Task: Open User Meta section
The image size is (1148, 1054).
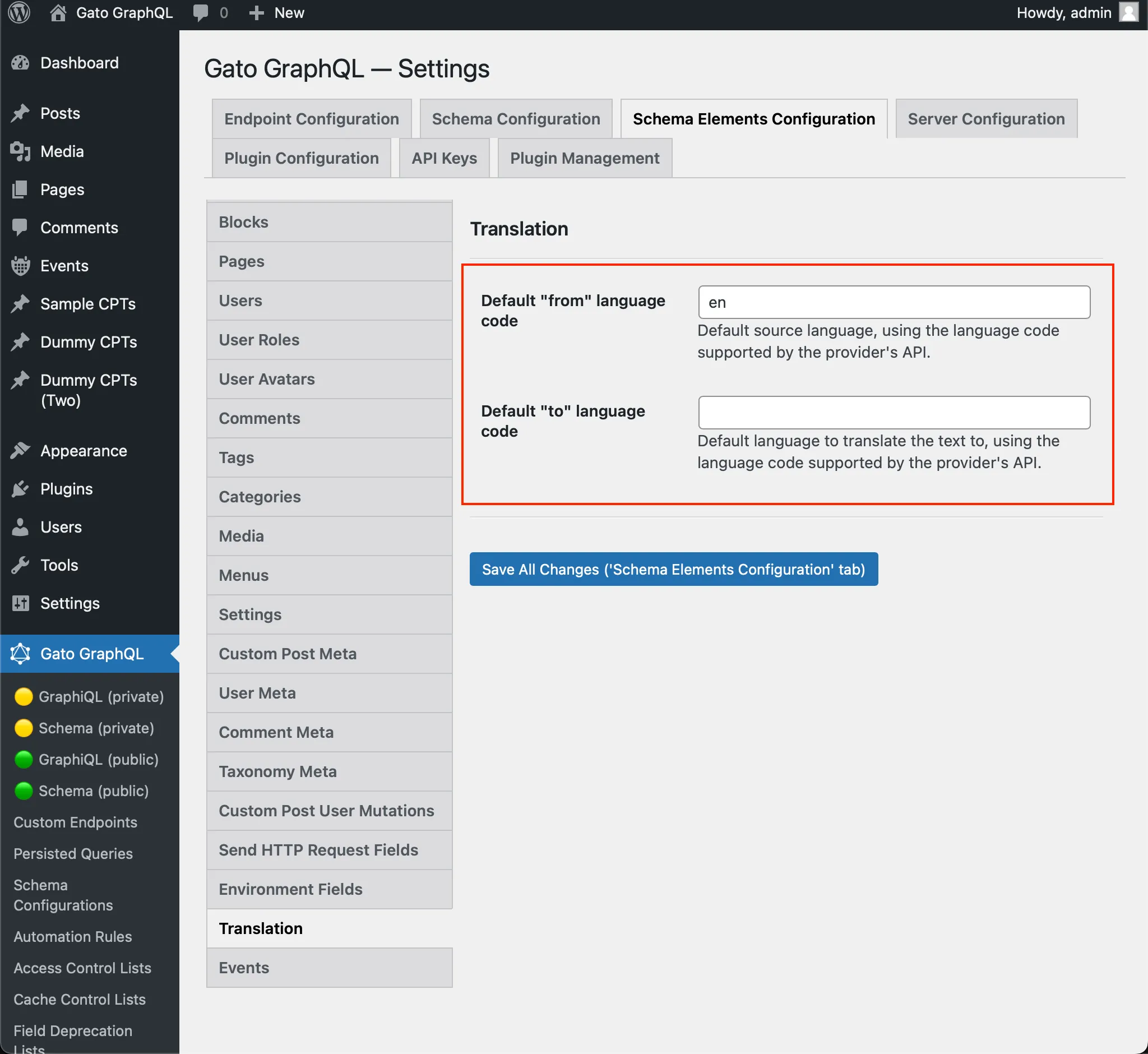Action: (x=330, y=693)
